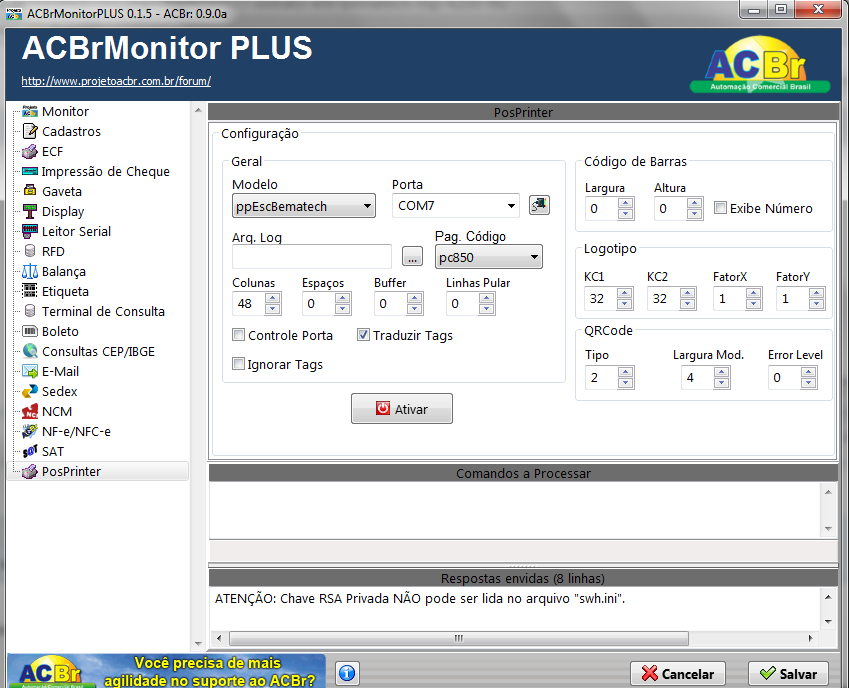Image resolution: width=849 pixels, height=688 pixels.
Task: Select NF-e/NFC-e in the sidebar
Action: [76, 432]
